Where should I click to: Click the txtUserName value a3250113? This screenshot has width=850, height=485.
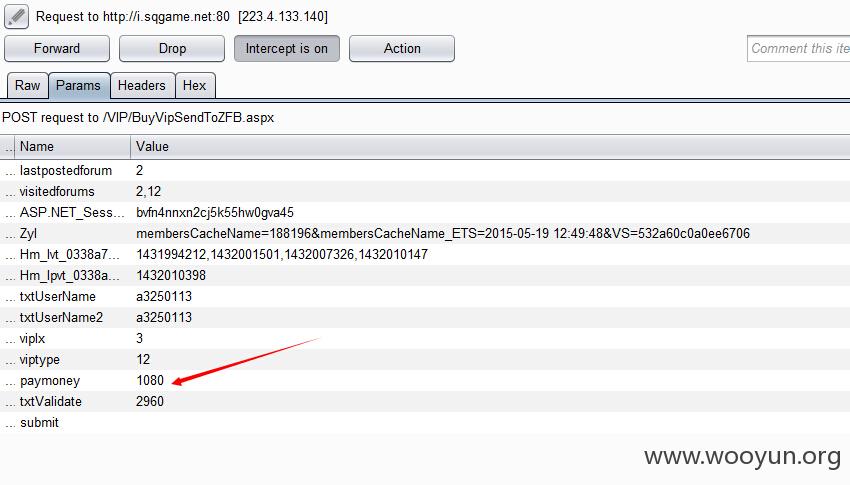164,296
